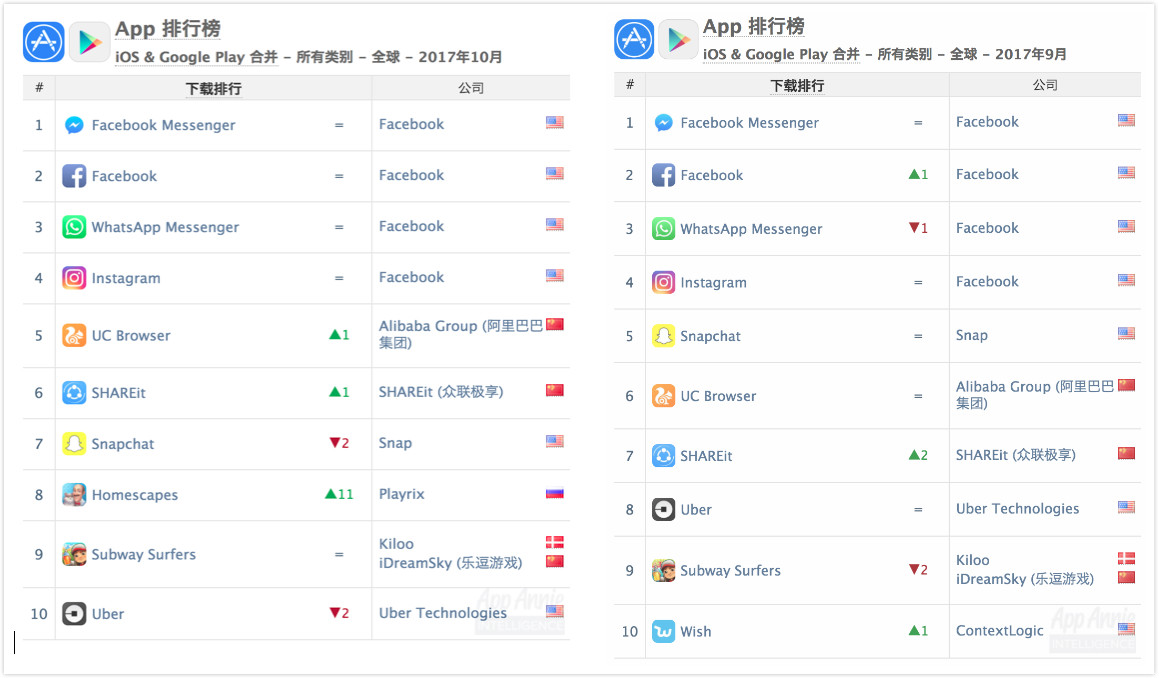
Task: Open Uber Technologies link in September 2017 chart
Action: (x=1017, y=509)
